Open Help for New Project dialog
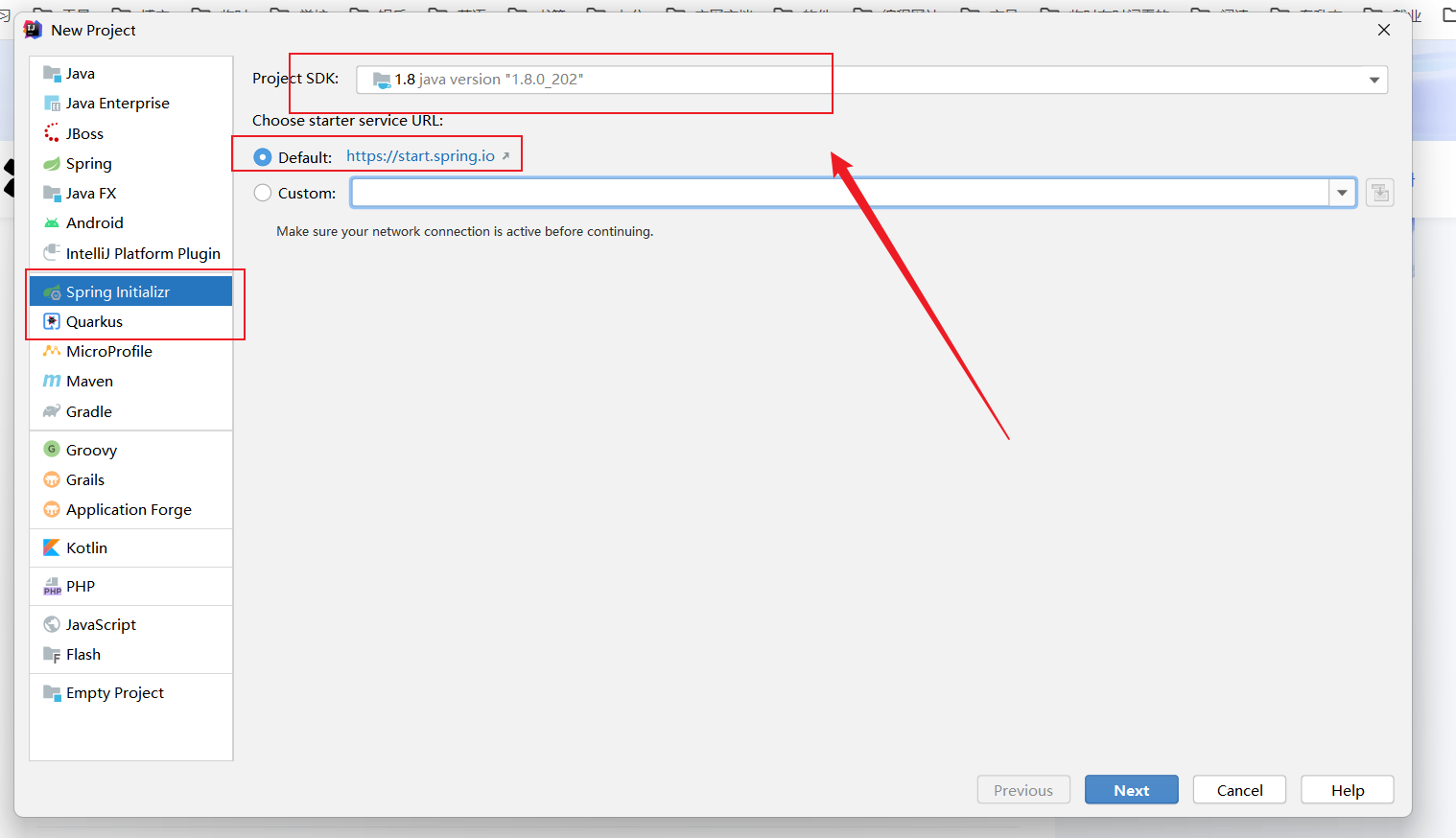1456x838 pixels. tap(1348, 790)
